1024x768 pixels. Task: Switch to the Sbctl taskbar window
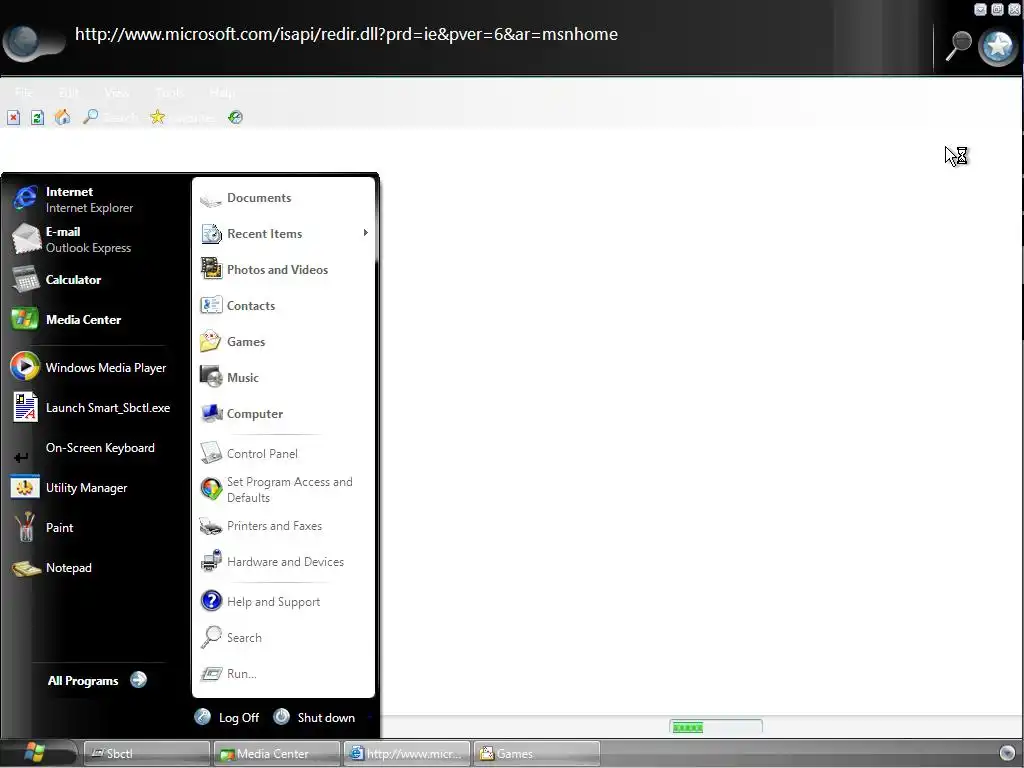147,754
